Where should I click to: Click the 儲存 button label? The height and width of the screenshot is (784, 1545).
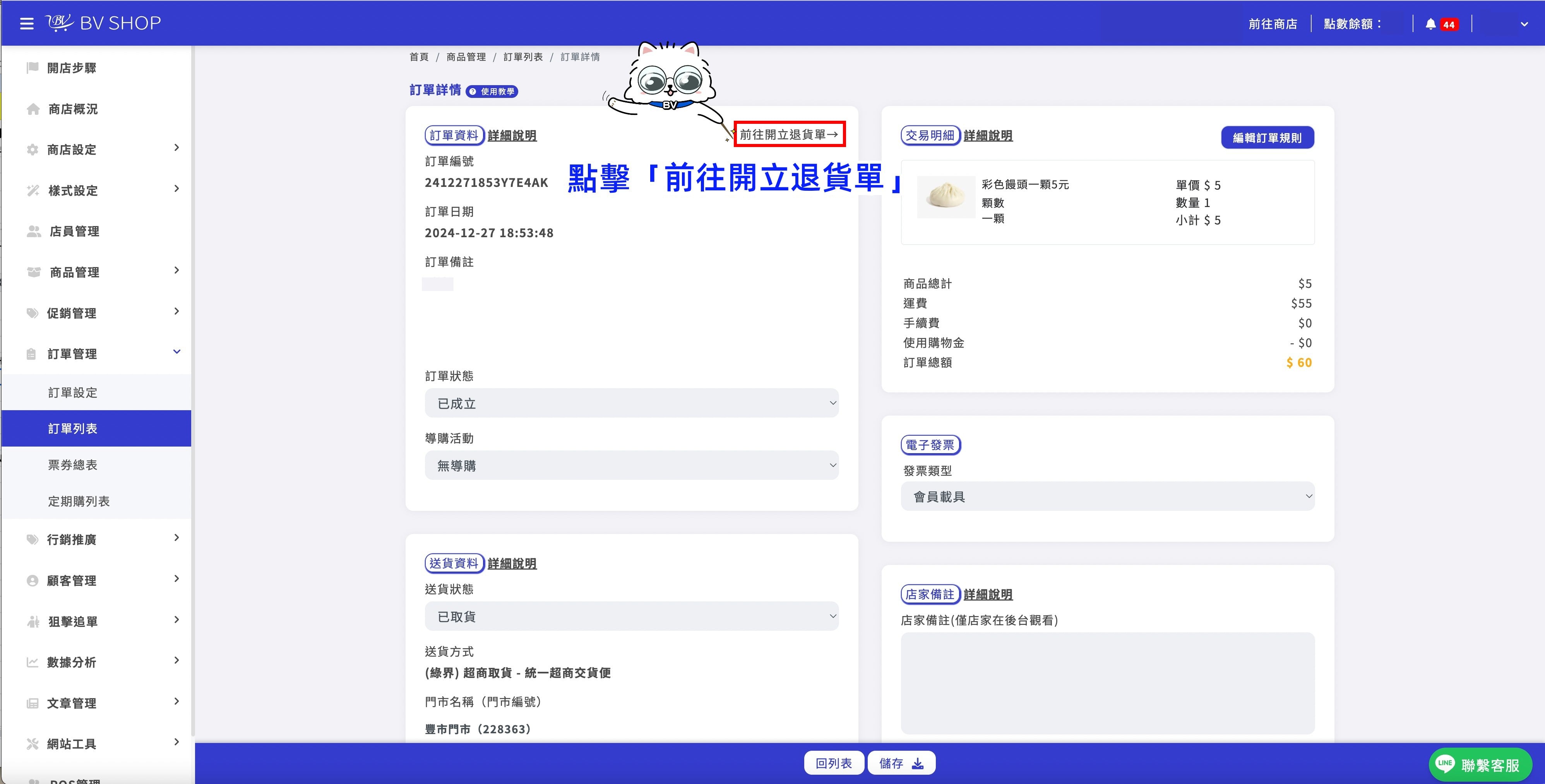(x=891, y=763)
